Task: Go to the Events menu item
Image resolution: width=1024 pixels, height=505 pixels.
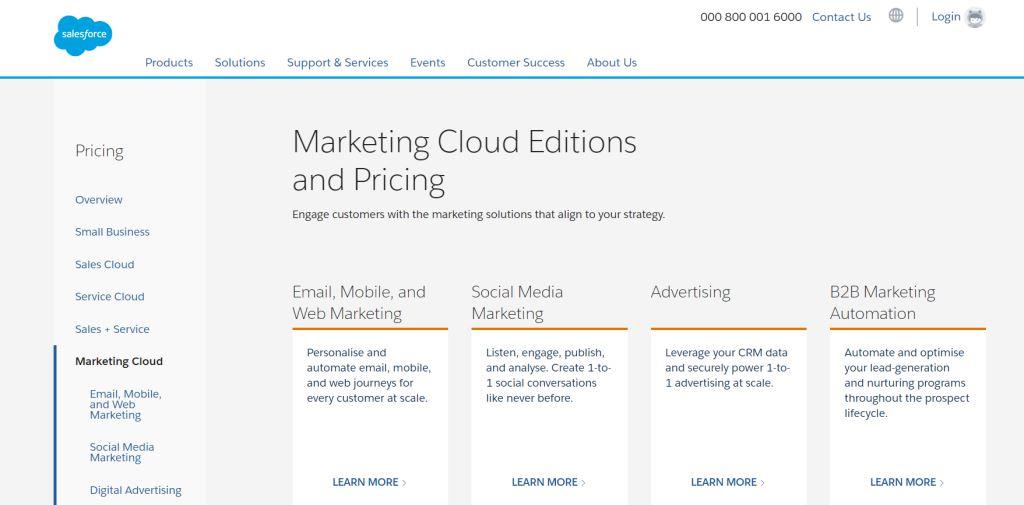Action: click(428, 63)
